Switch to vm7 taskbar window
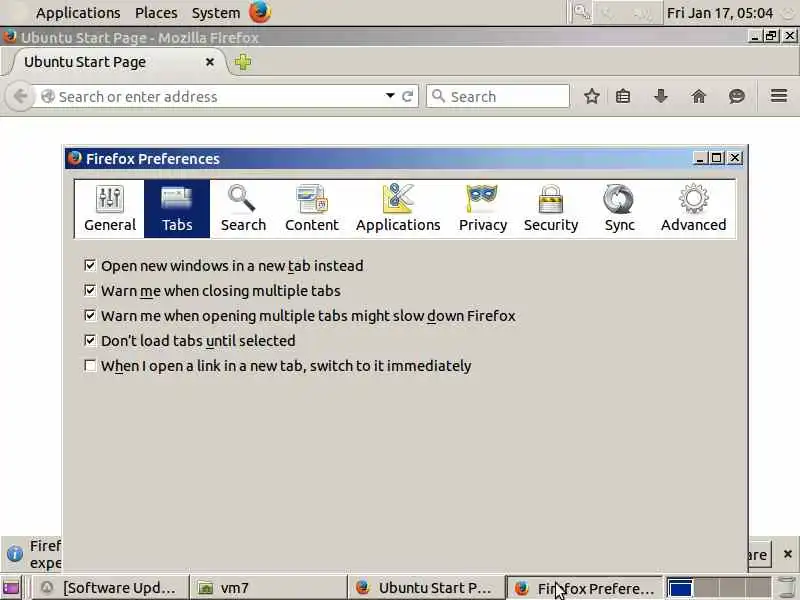The width and height of the screenshot is (800, 600). coord(268,588)
